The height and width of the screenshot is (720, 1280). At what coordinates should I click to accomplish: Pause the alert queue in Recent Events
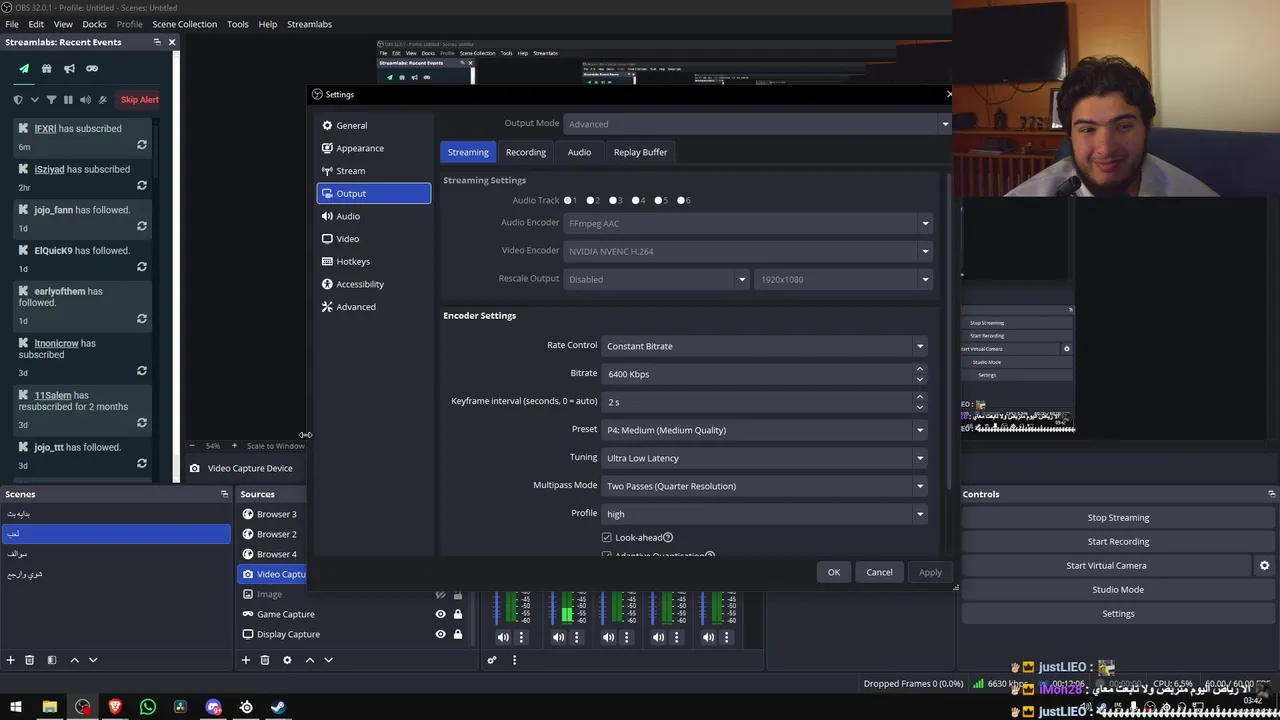coord(68,100)
